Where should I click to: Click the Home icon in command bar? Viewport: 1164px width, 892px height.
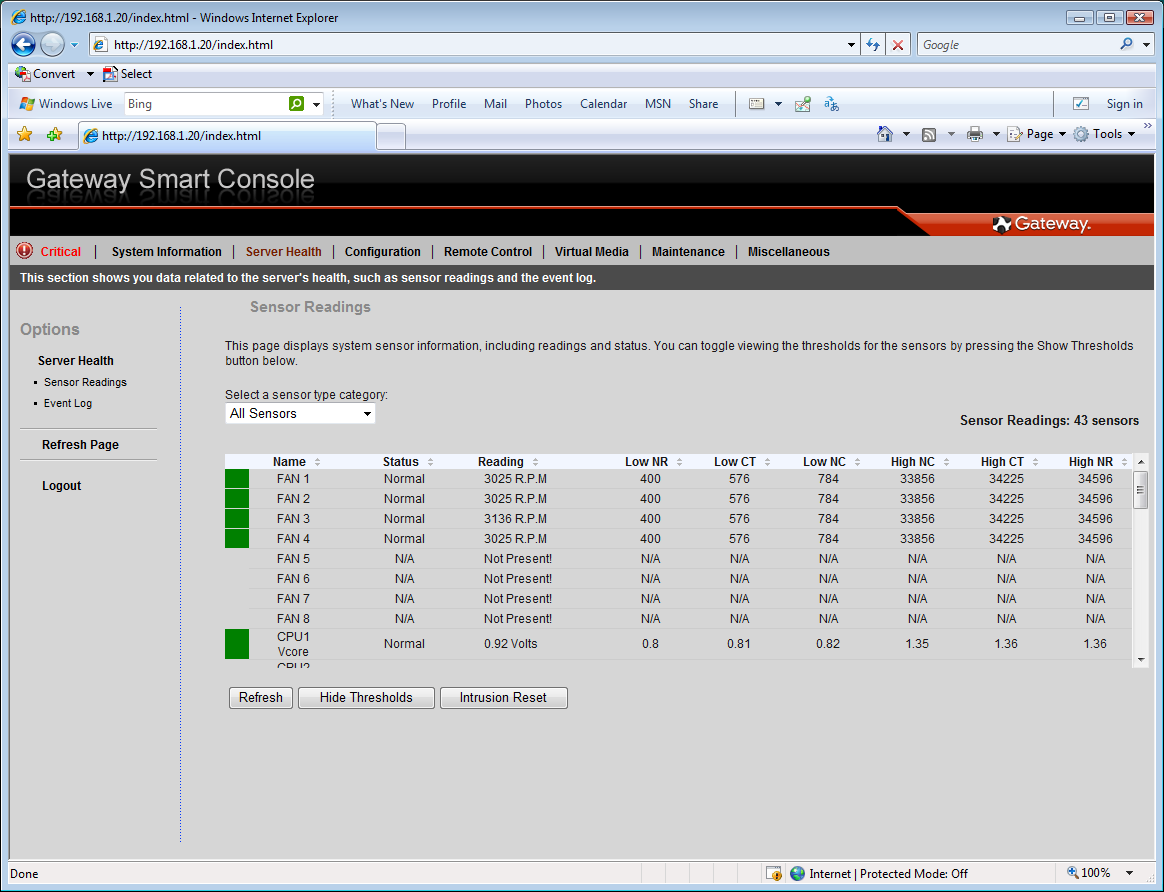pyautogui.click(x=885, y=134)
